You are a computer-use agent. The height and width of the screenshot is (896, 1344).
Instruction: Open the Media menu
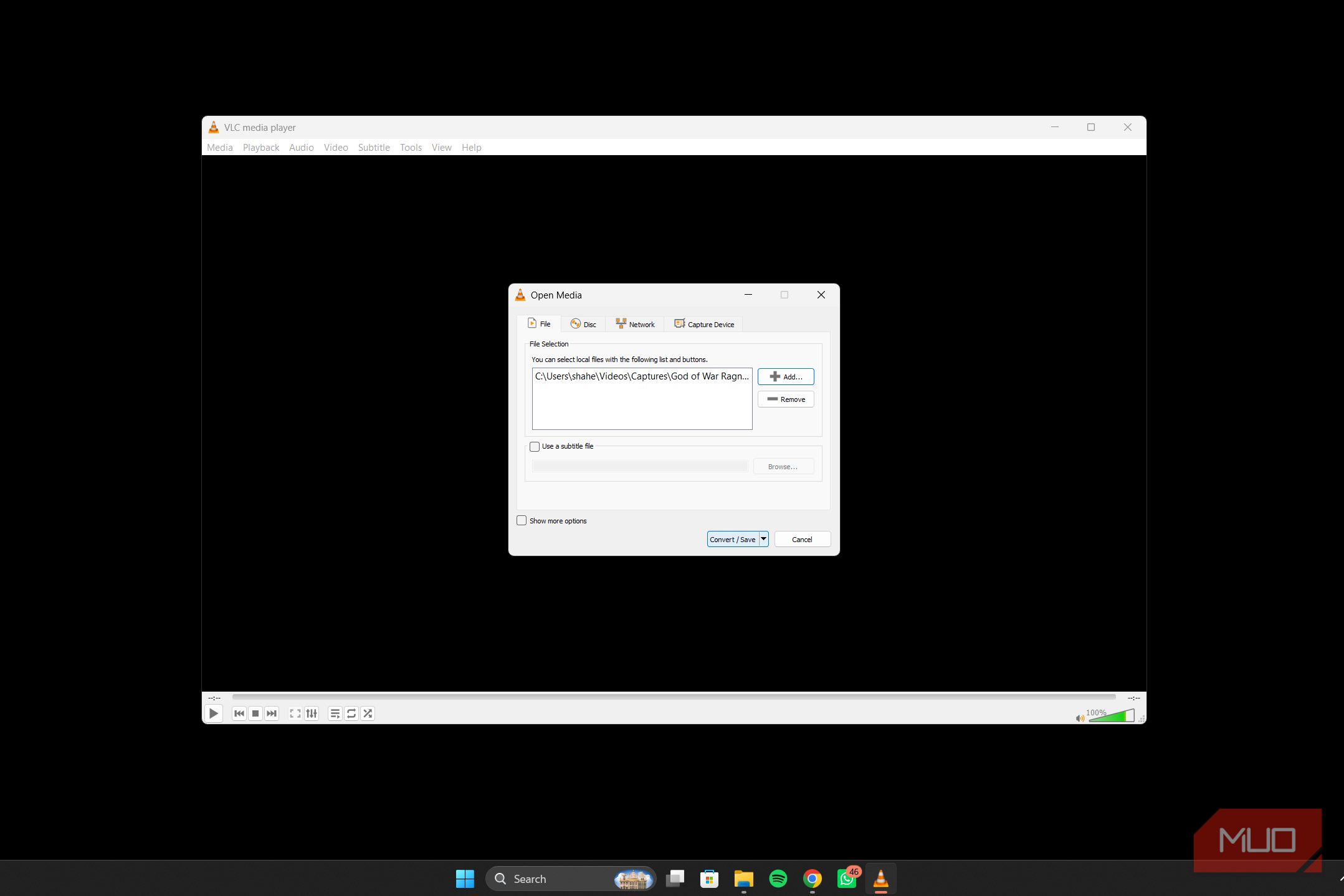[220, 147]
